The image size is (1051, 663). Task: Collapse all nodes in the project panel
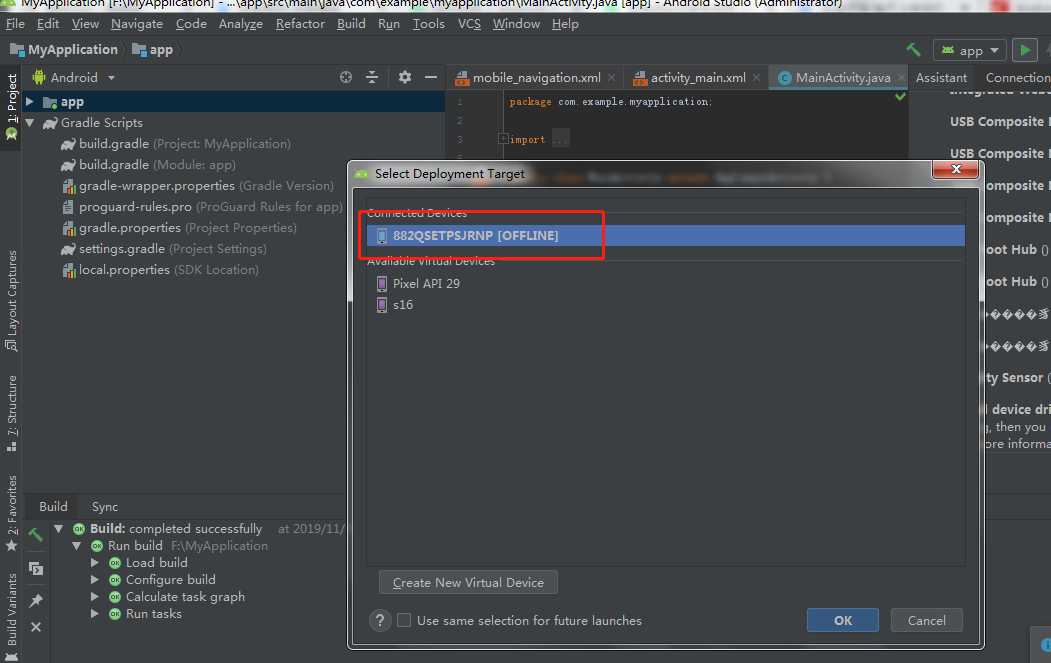(x=372, y=77)
